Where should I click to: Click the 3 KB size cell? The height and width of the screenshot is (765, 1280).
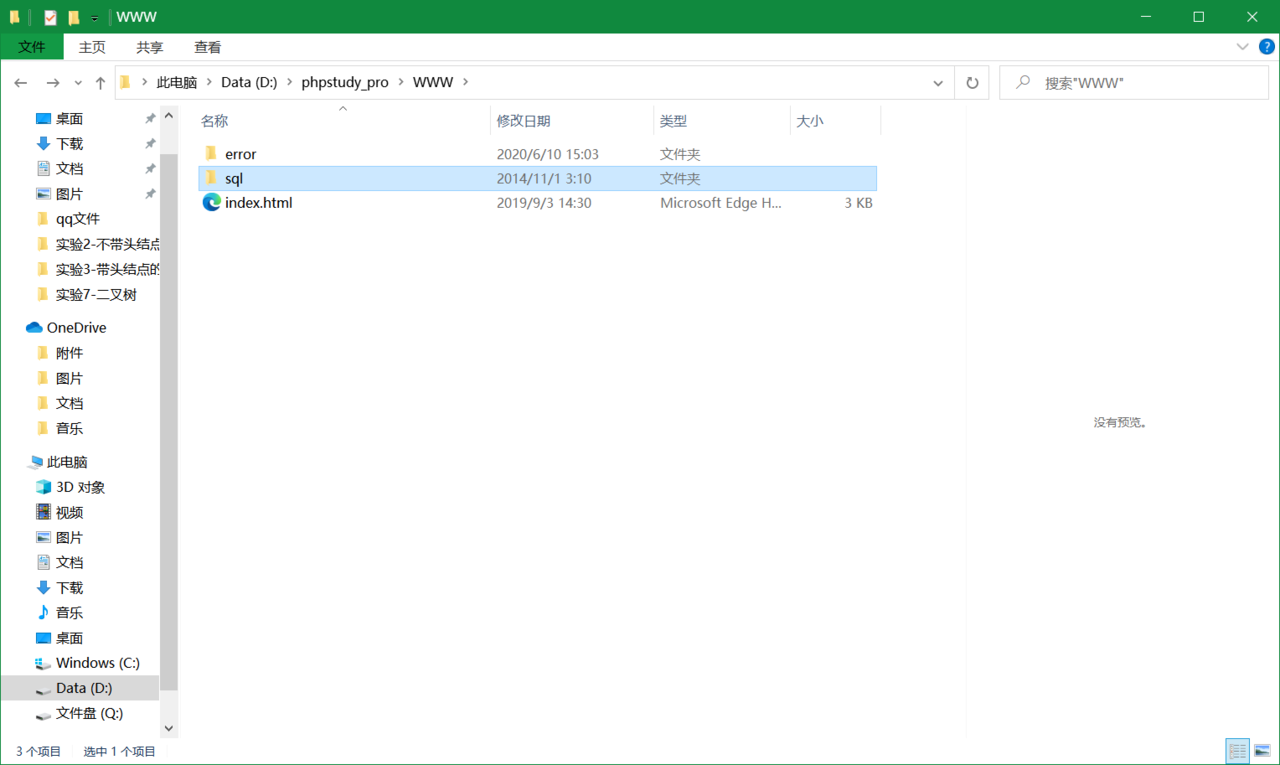click(x=857, y=203)
